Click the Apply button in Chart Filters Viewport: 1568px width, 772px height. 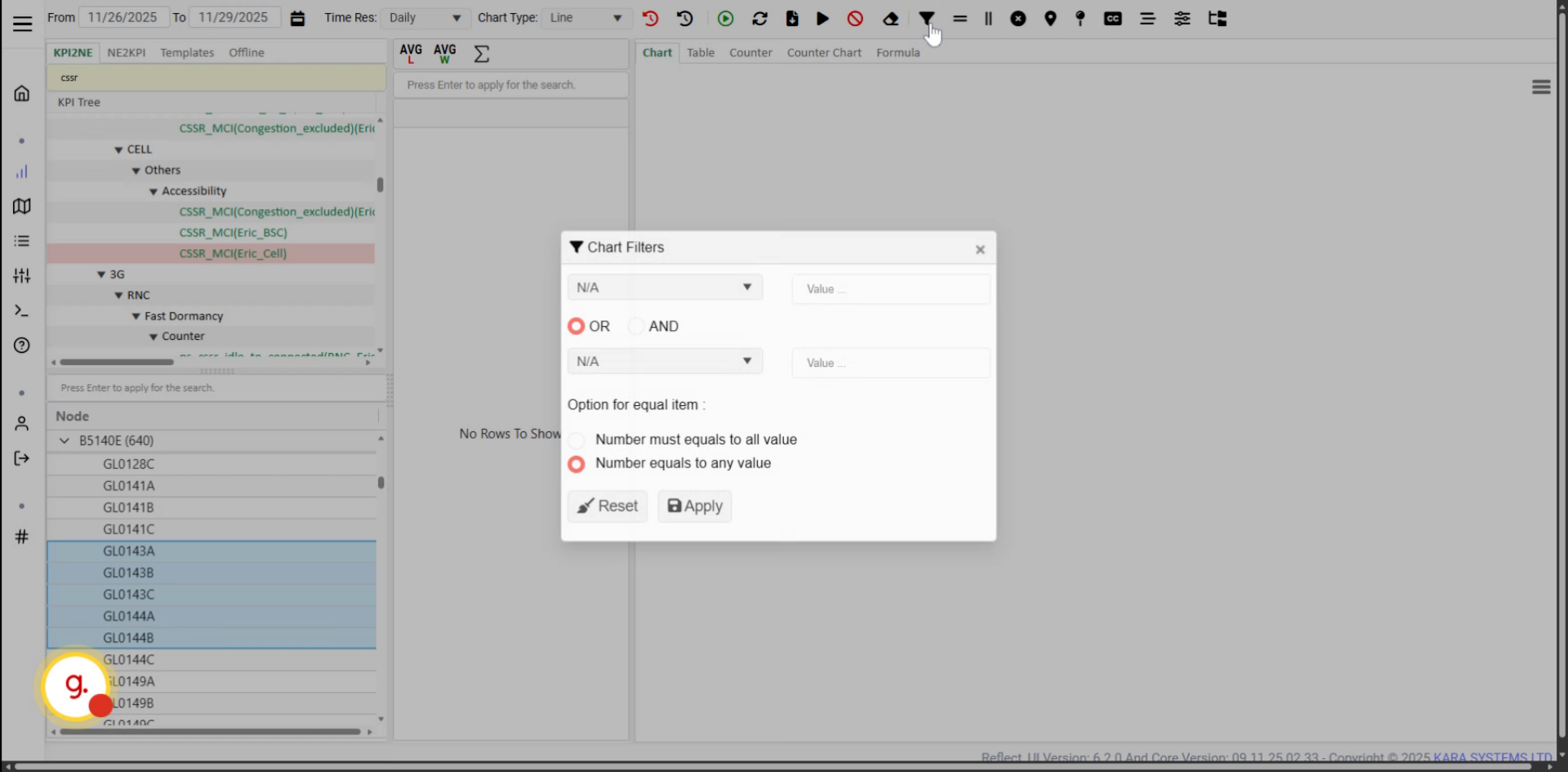coord(695,506)
